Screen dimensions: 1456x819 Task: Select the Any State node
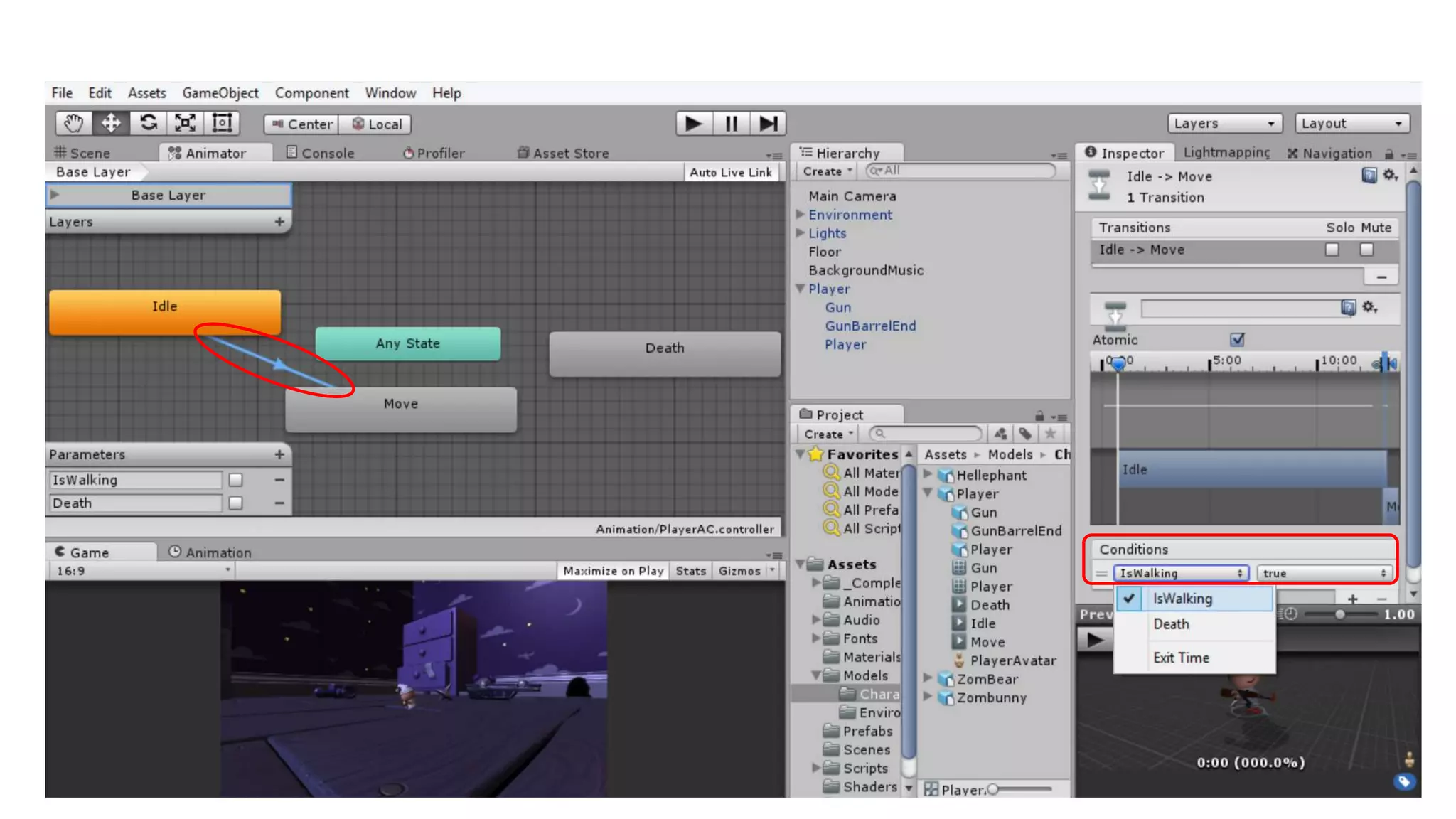click(x=408, y=343)
